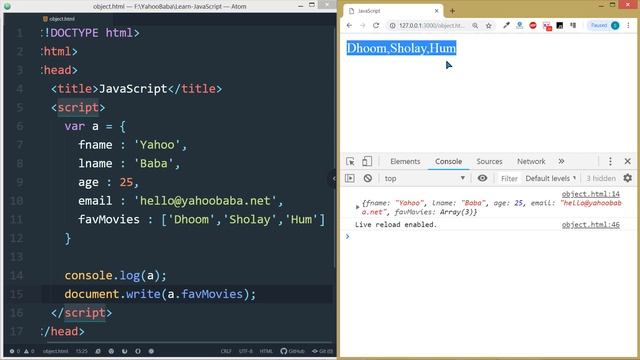Switch to the Console tab

pyautogui.click(x=448, y=161)
